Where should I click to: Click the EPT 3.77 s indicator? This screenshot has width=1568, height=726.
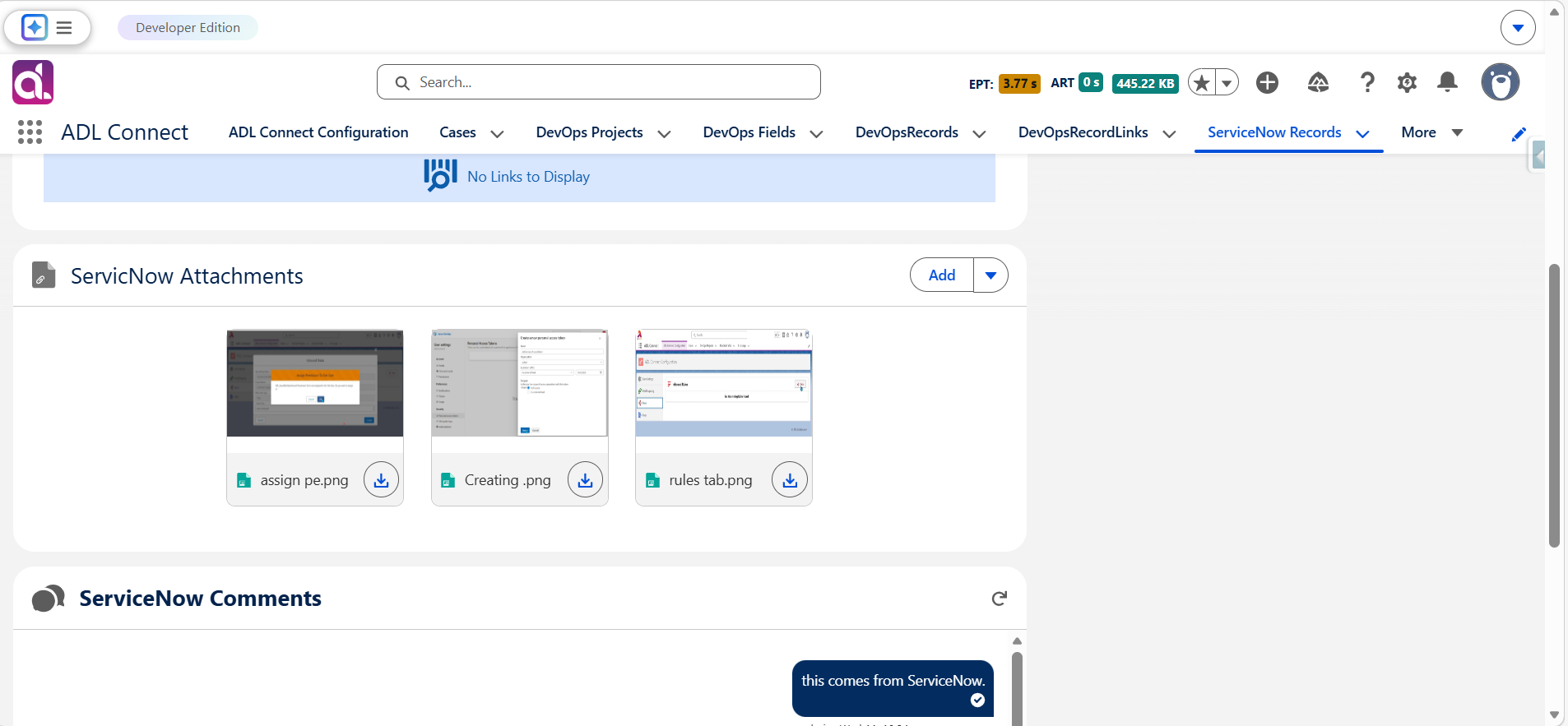click(1004, 83)
